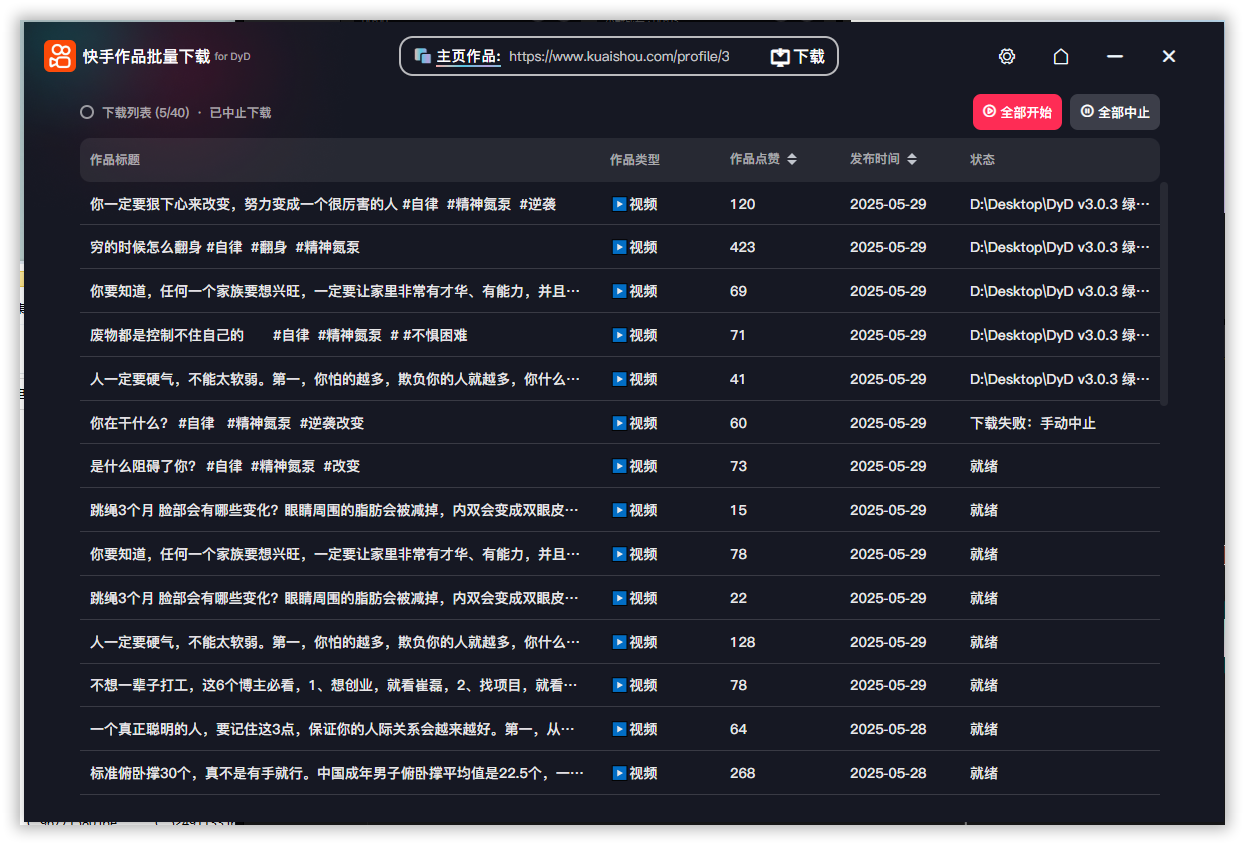Image resolution: width=1245 pixels, height=845 pixels.
Task: Click video icon in row with 22 likes
Action: [619, 598]
